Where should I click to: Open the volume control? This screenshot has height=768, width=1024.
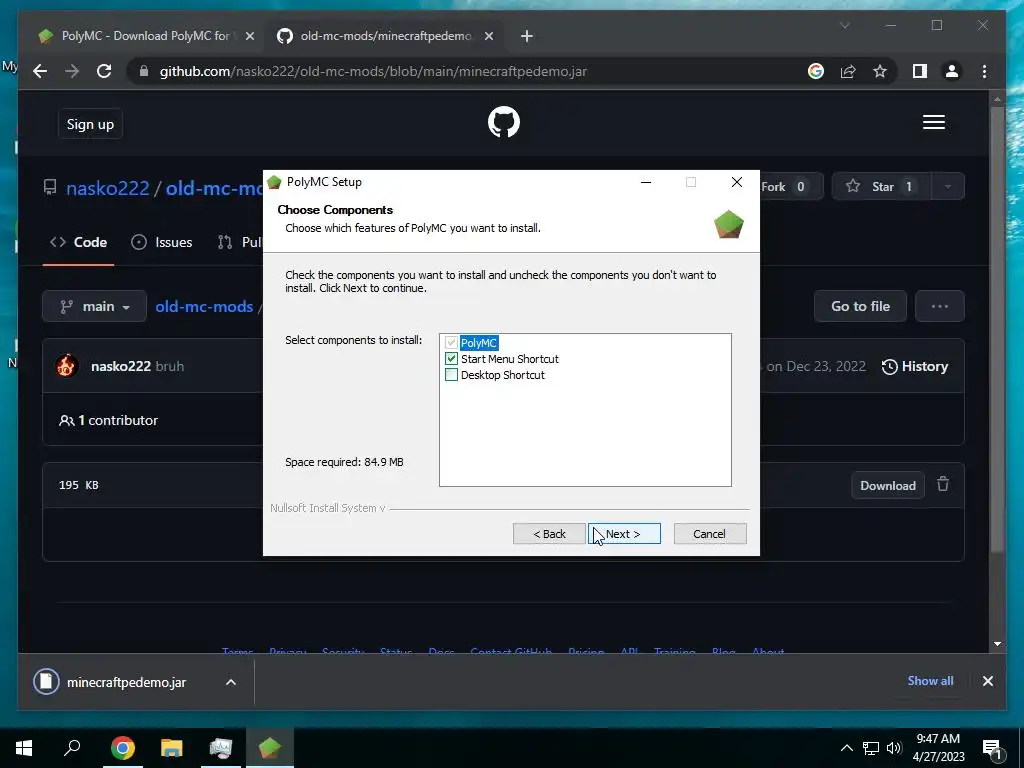[894, 748]
